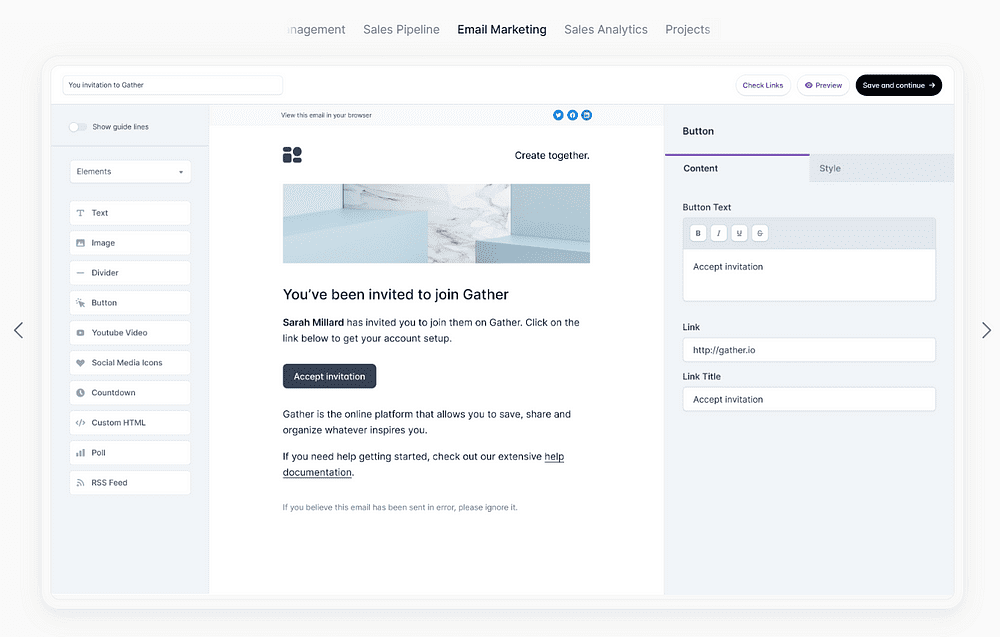Add the Social Media Icons element
1000x637 pixels.
(130, 363)
